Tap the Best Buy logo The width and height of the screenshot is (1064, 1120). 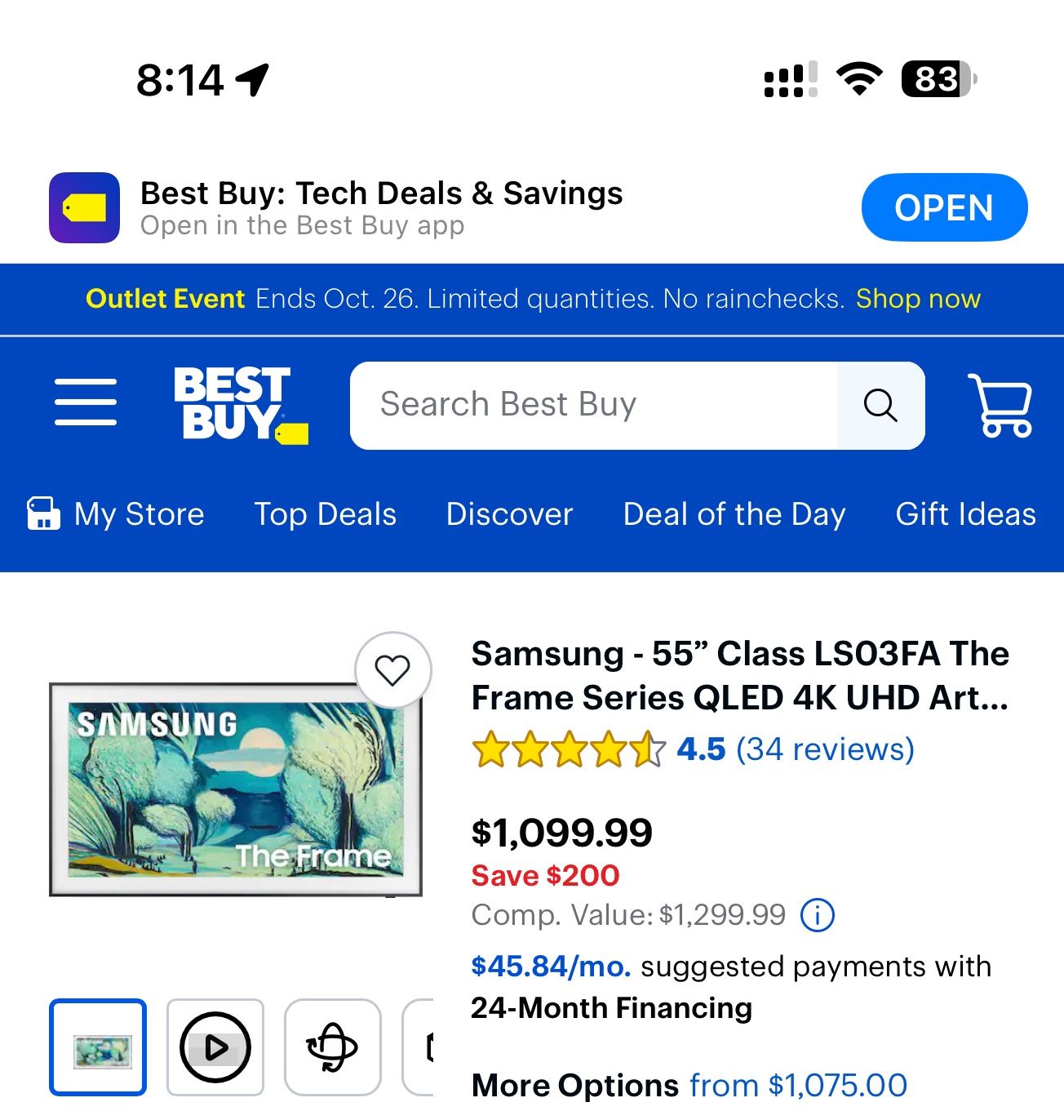[240, 405]
